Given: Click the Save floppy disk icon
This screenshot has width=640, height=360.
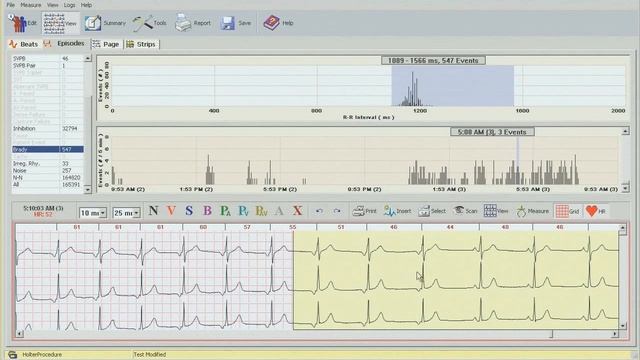Looking at the screenshot, I should point(236,23).
